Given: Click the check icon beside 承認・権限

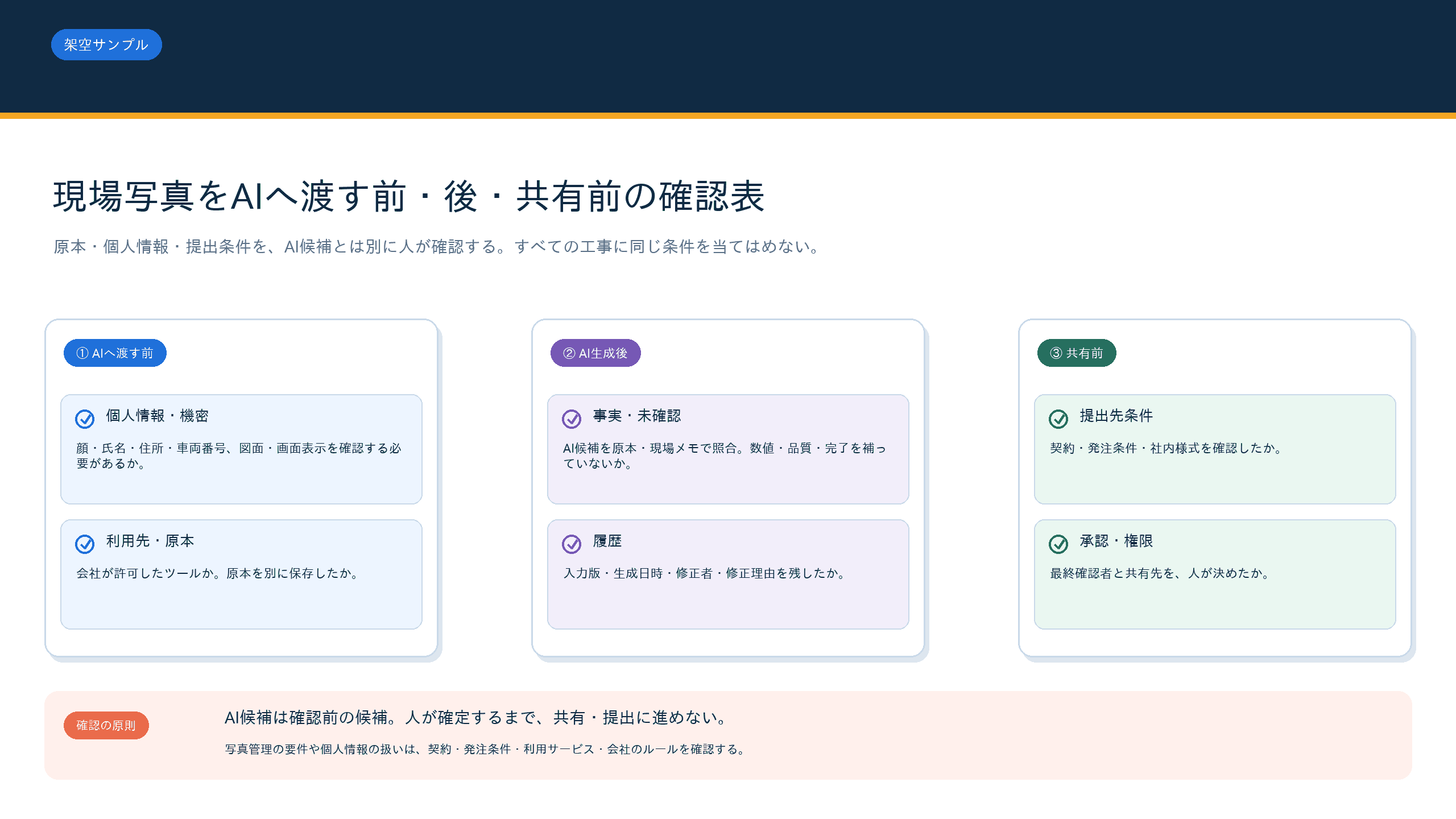Looking at the screenshot, I should coord(1058,544).
